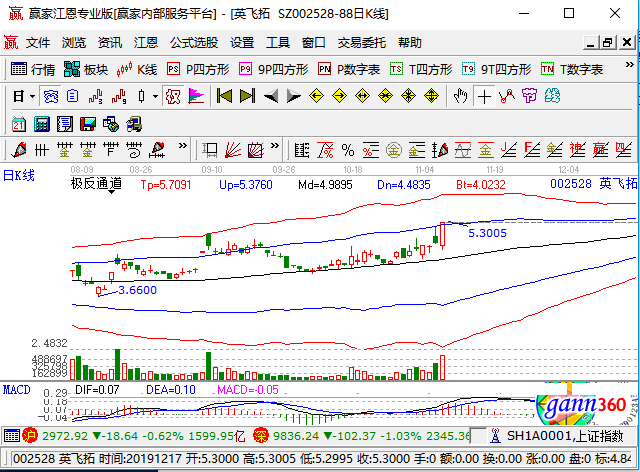640x472 pixels.
Task: Jump to the first bar
Action: point(224,96)
